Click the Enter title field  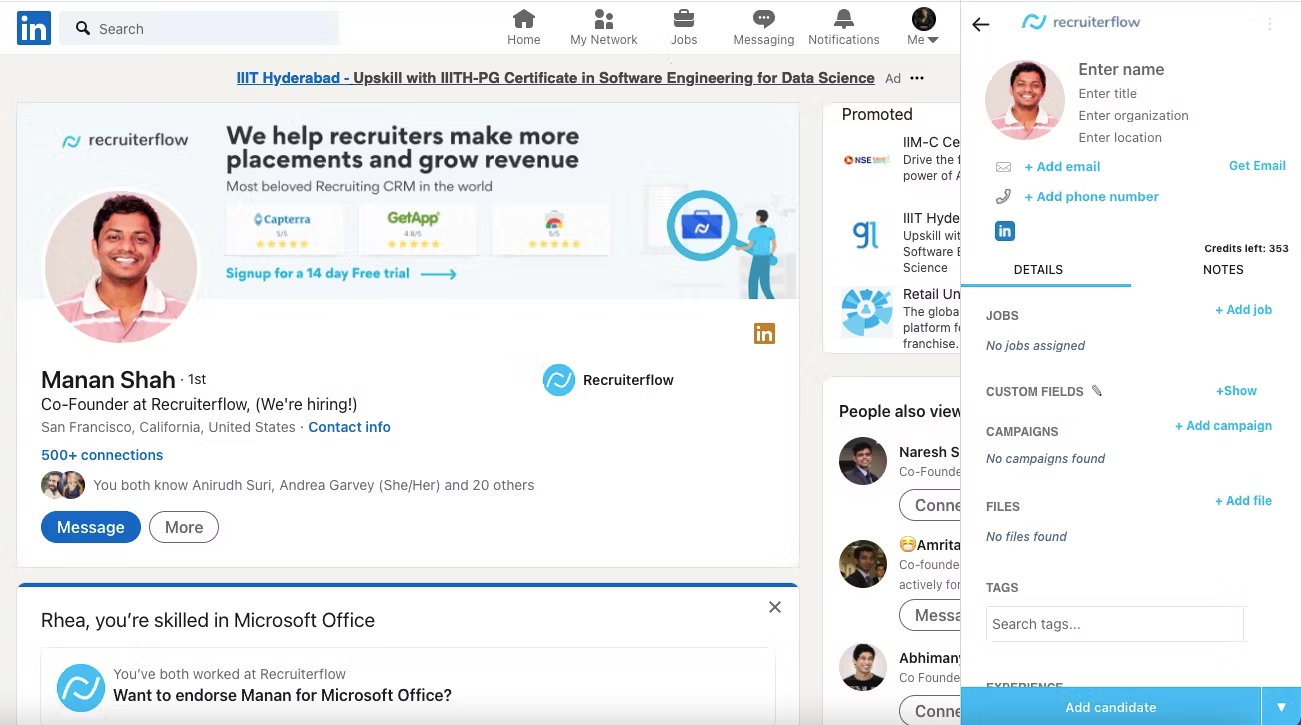tap(1108, 93)
